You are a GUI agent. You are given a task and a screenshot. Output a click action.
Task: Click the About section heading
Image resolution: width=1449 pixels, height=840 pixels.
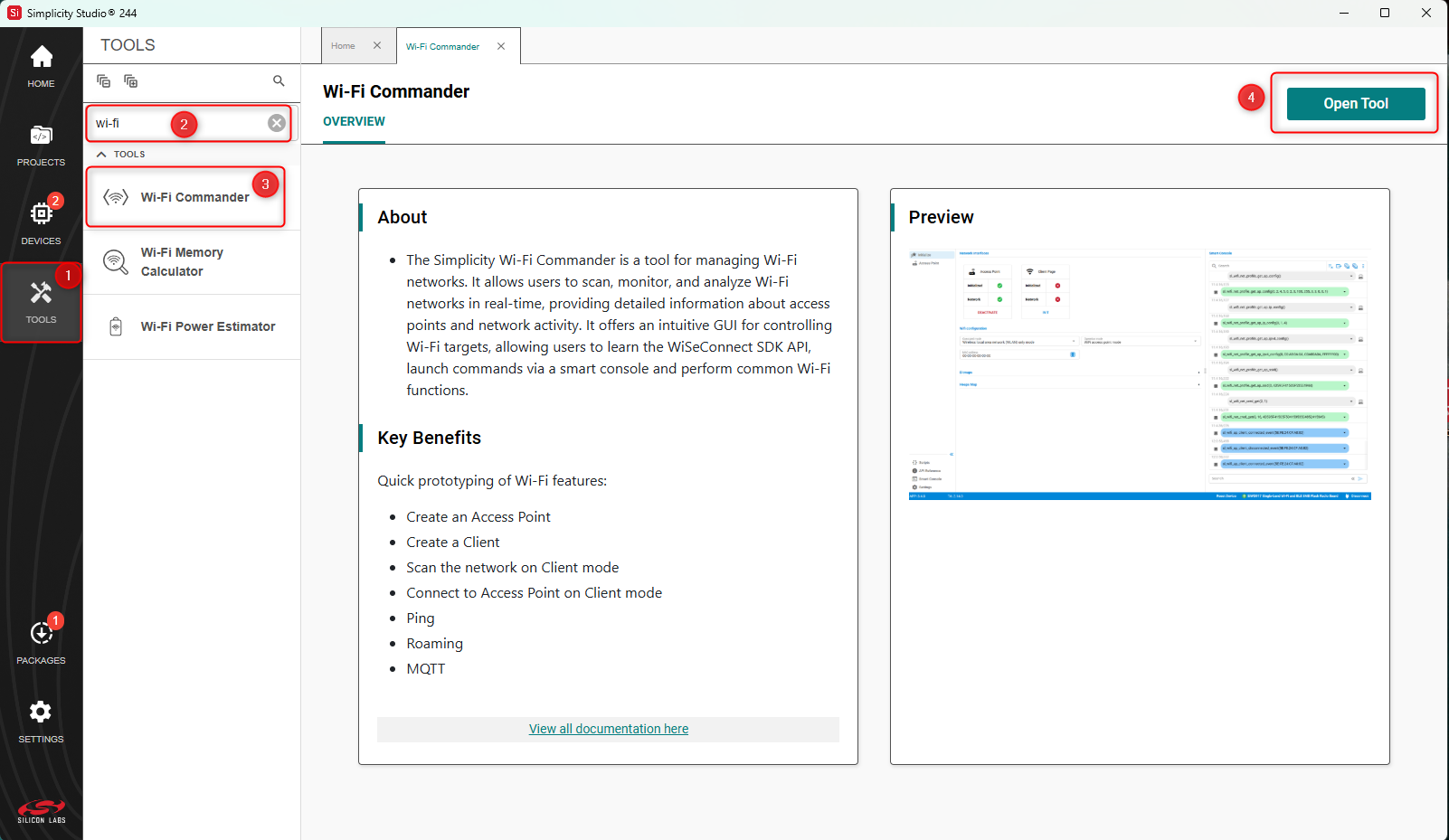402,217
